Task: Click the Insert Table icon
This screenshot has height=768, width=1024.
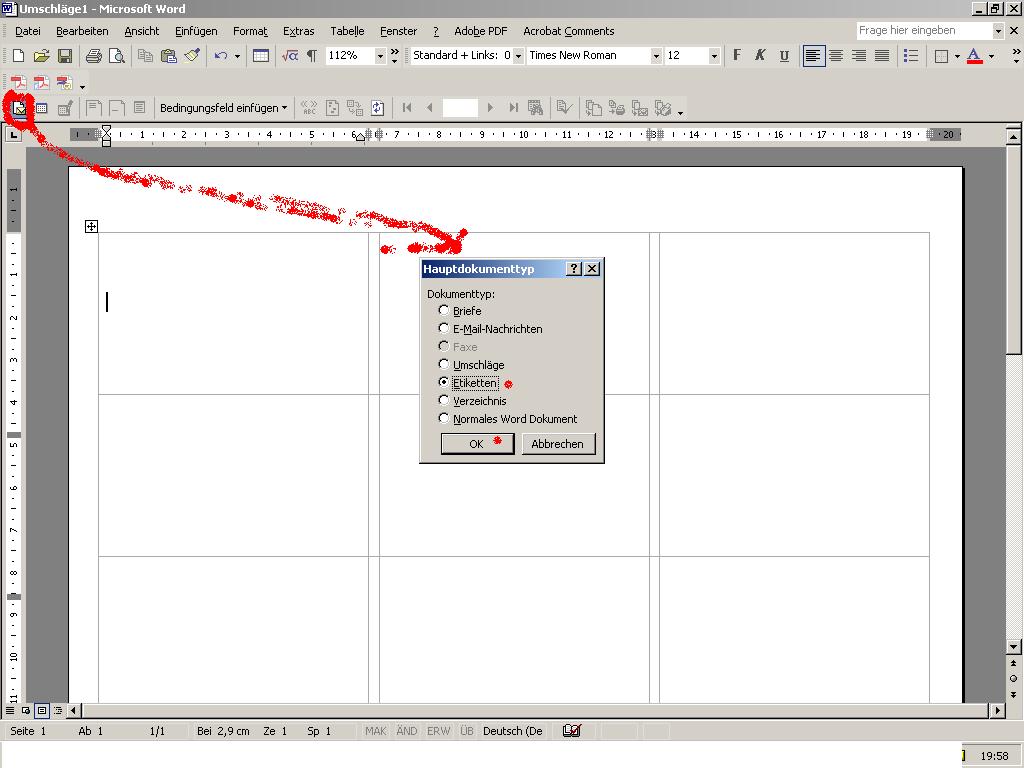Action: coord(261,56)
